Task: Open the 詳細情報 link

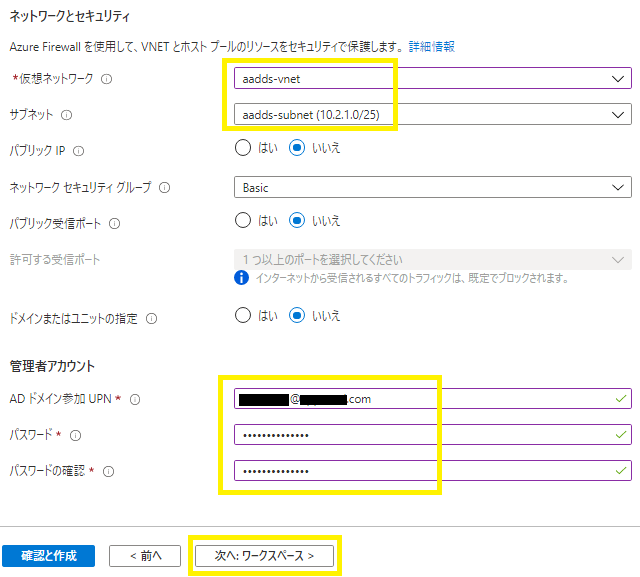Action: pyautogui.click(x=432, y=47)
